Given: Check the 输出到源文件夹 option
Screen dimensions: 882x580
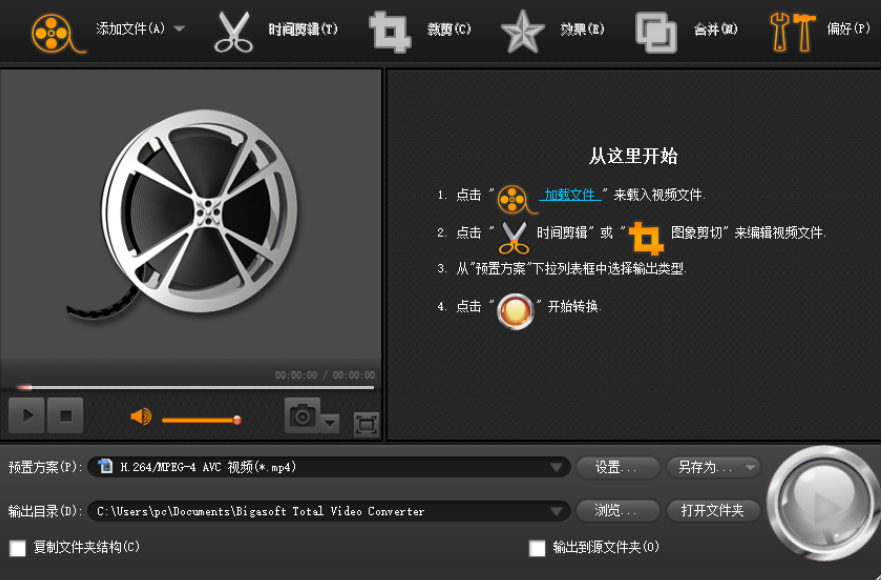Looking at the screenshot, I should [537, 548].
